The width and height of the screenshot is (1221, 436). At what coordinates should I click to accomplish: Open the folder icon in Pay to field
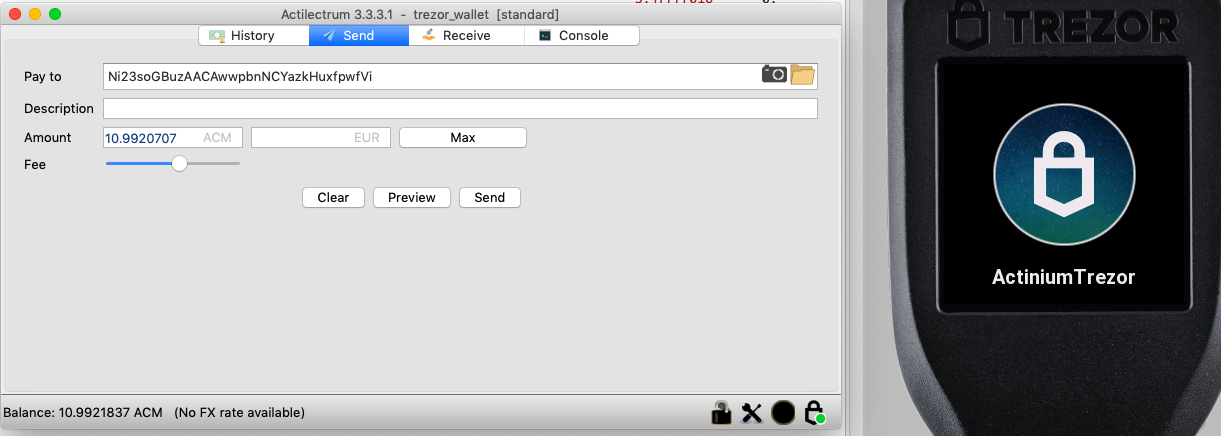(803, 75)
